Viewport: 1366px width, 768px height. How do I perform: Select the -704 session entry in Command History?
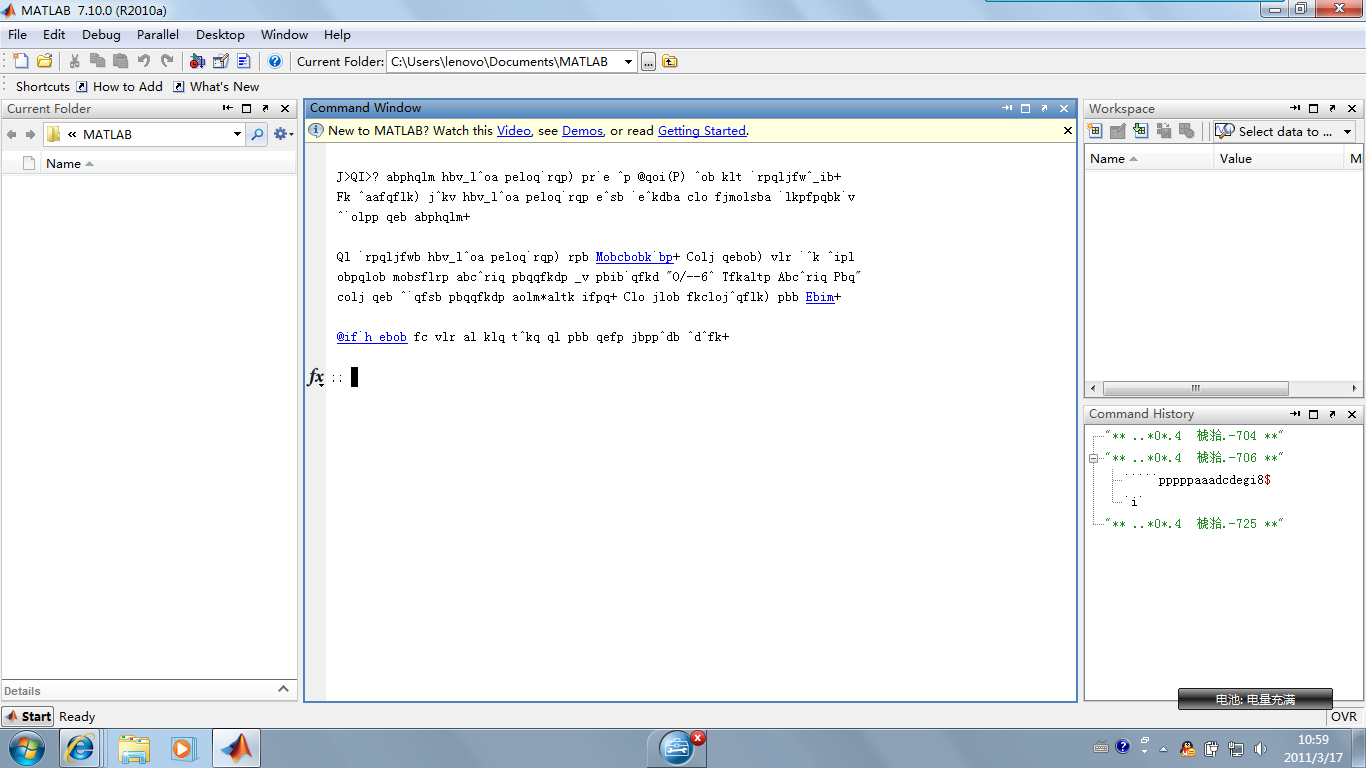point(1194,436)
